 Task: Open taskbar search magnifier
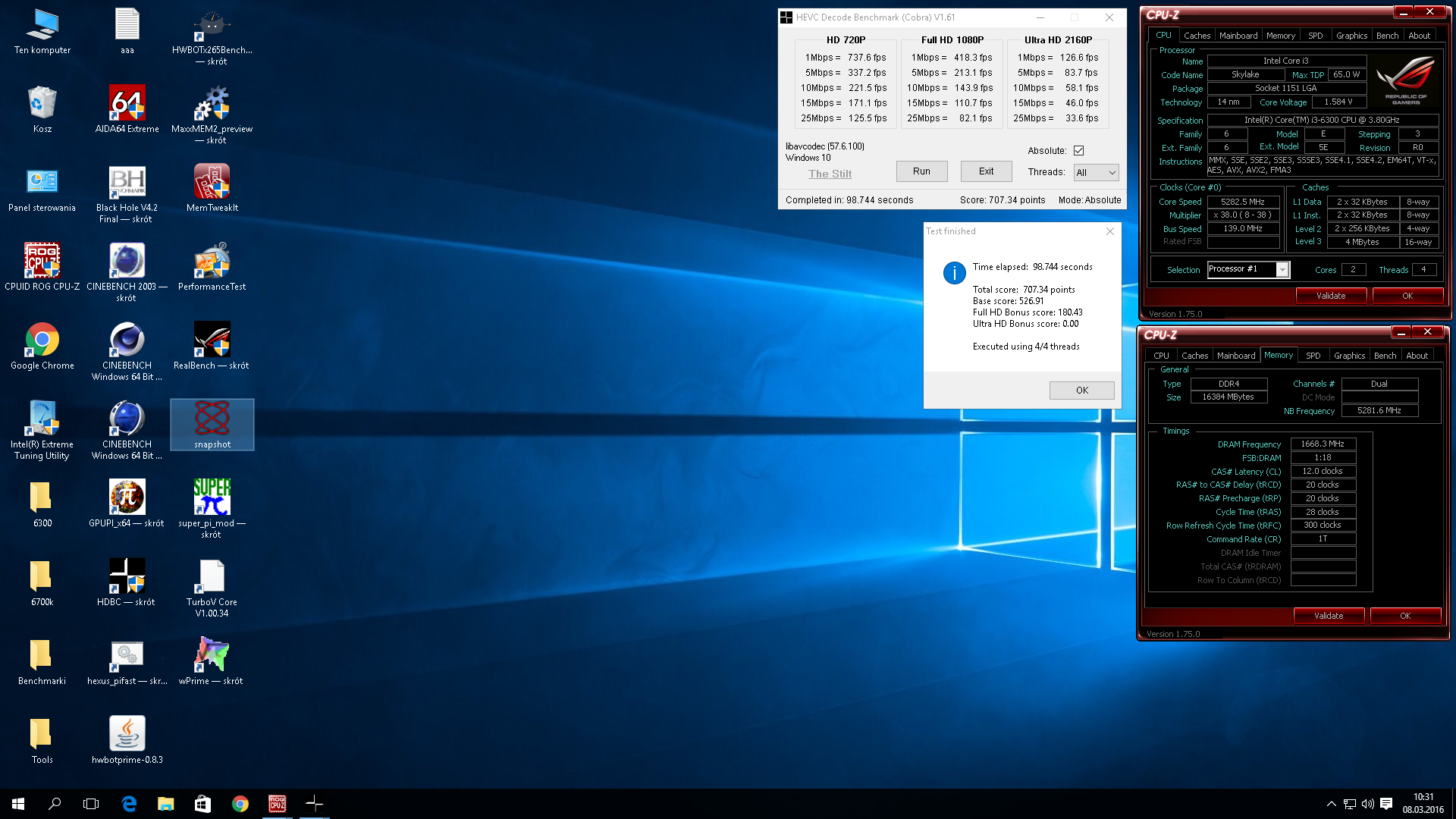(55, 804)
